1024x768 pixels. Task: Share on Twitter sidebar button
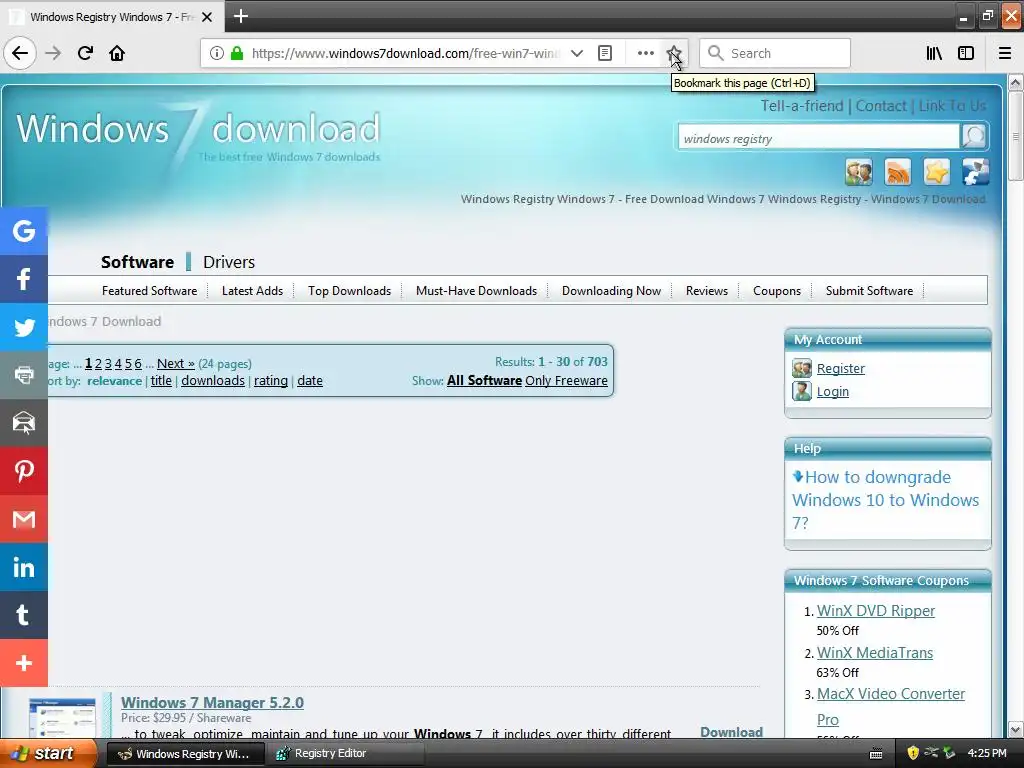pos(24,327)
